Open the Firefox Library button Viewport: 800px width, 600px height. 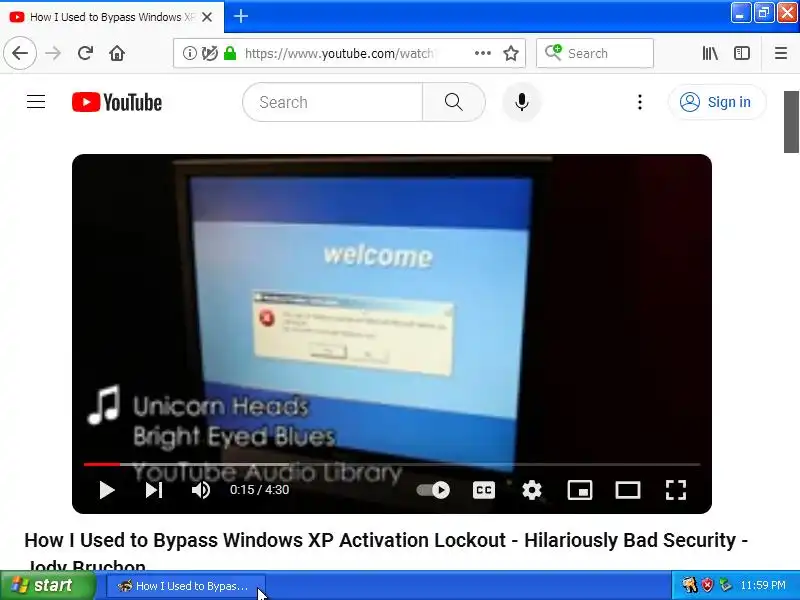click(x=710, y=53)
